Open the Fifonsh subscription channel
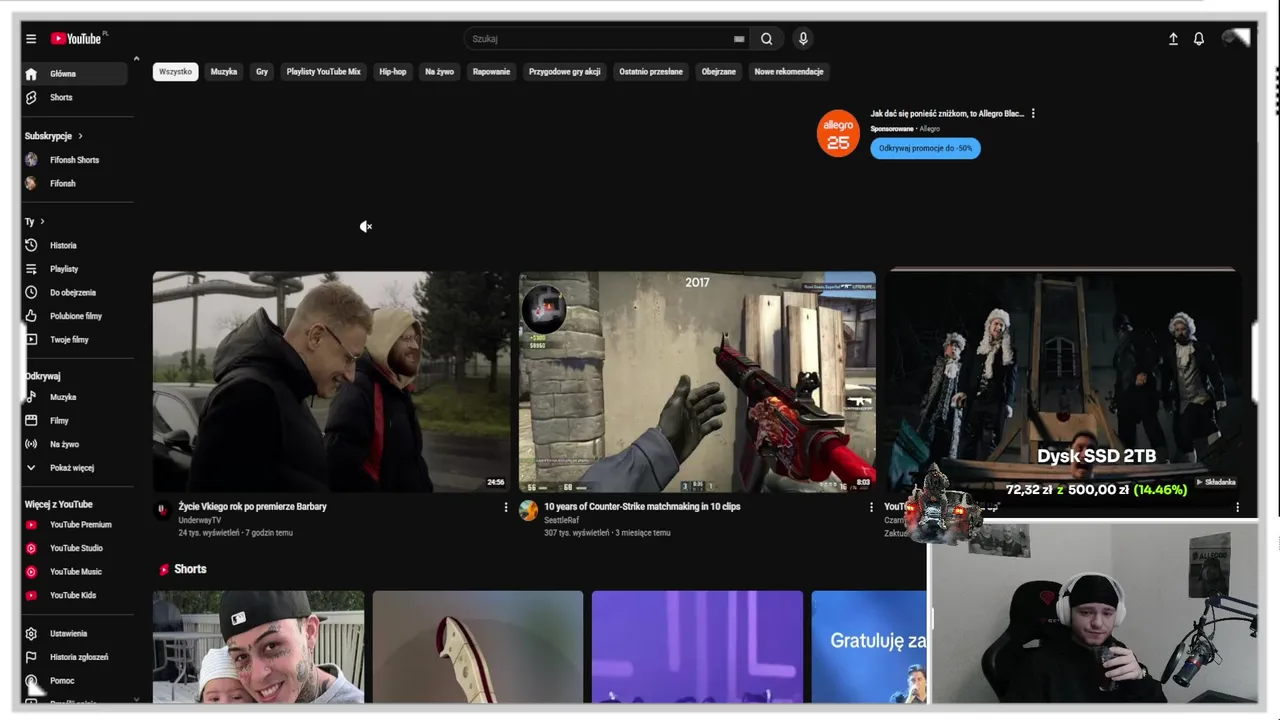This screenshot has height=720, width=1280. coord(75,184)
